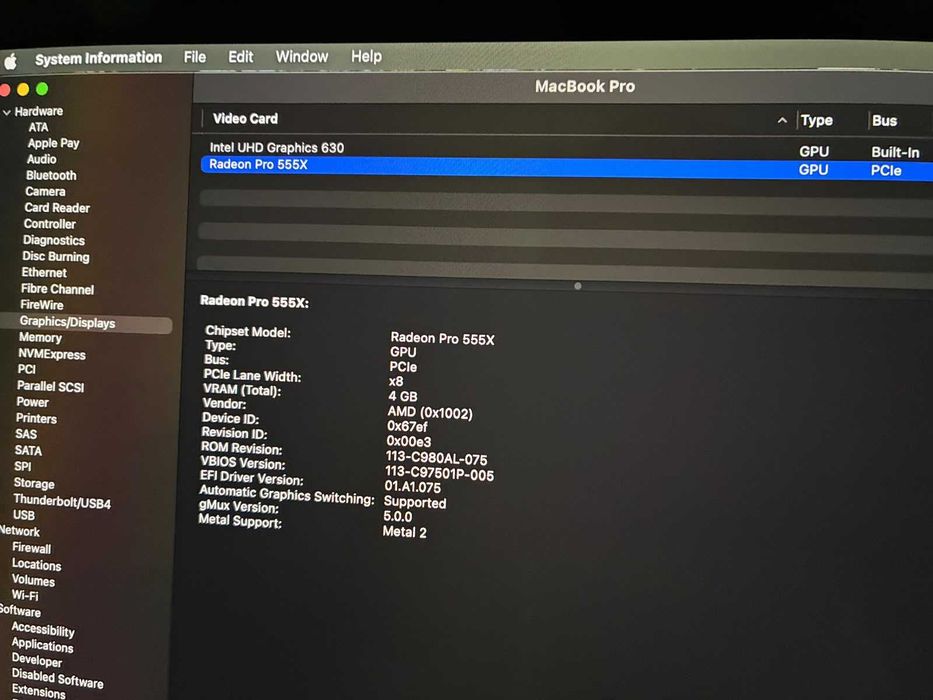Toggle sort order arrow in Video Card column
The width and height of the screenshot is (933, 700).
click(782, 120)
